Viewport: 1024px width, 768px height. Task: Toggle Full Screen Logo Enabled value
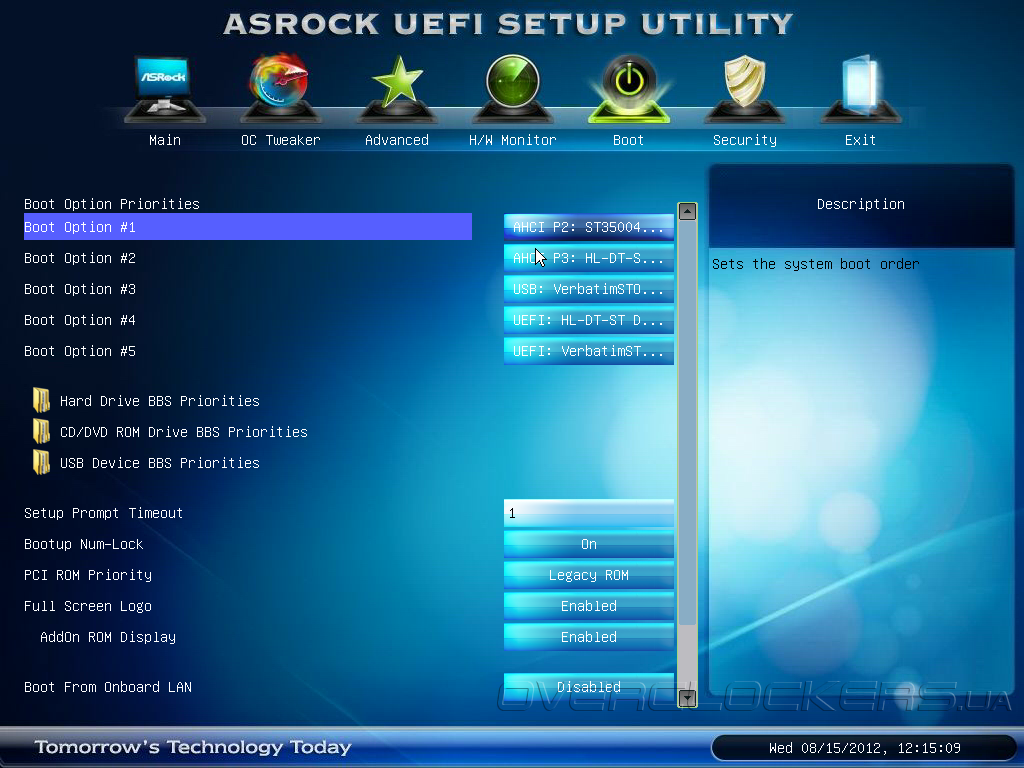[588, 606]
